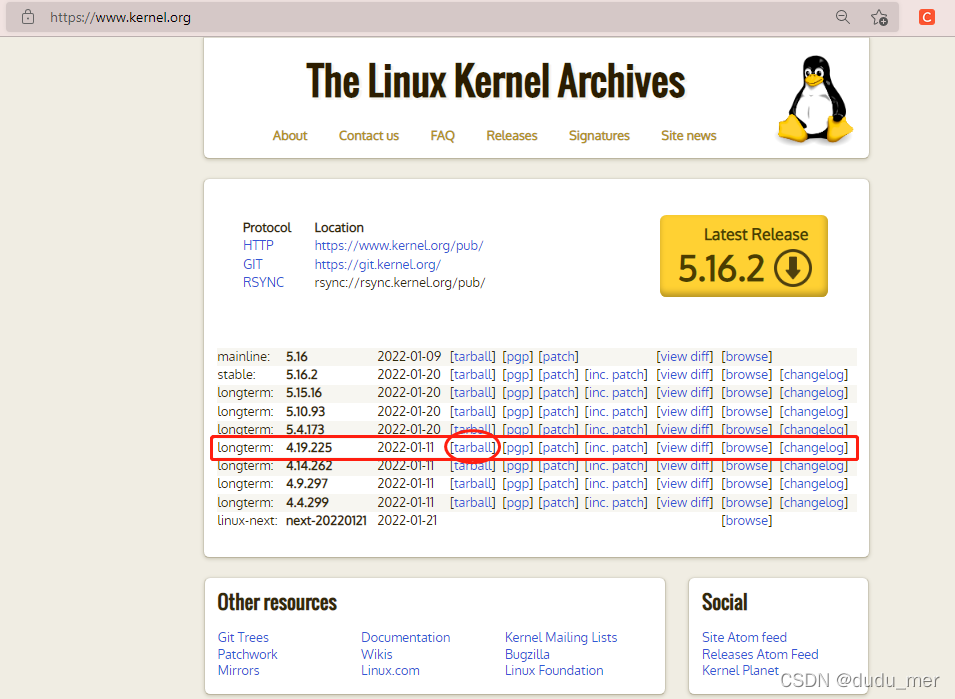Viewport: 955px width, 699px height.
Task: Open patch for longterm 4.19.225
Action: pyautogui.click(x=559, y=448)
